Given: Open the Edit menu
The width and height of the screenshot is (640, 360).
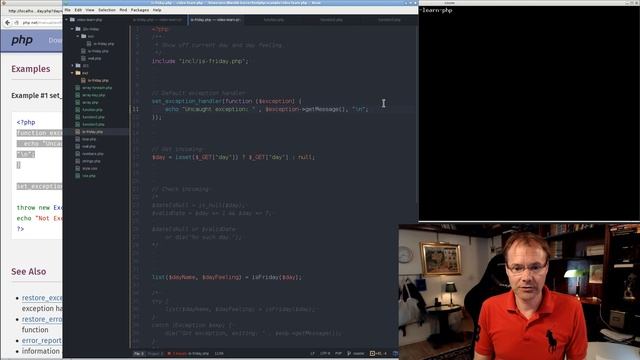Looking at the screenshot, I should tap(78, 10).
